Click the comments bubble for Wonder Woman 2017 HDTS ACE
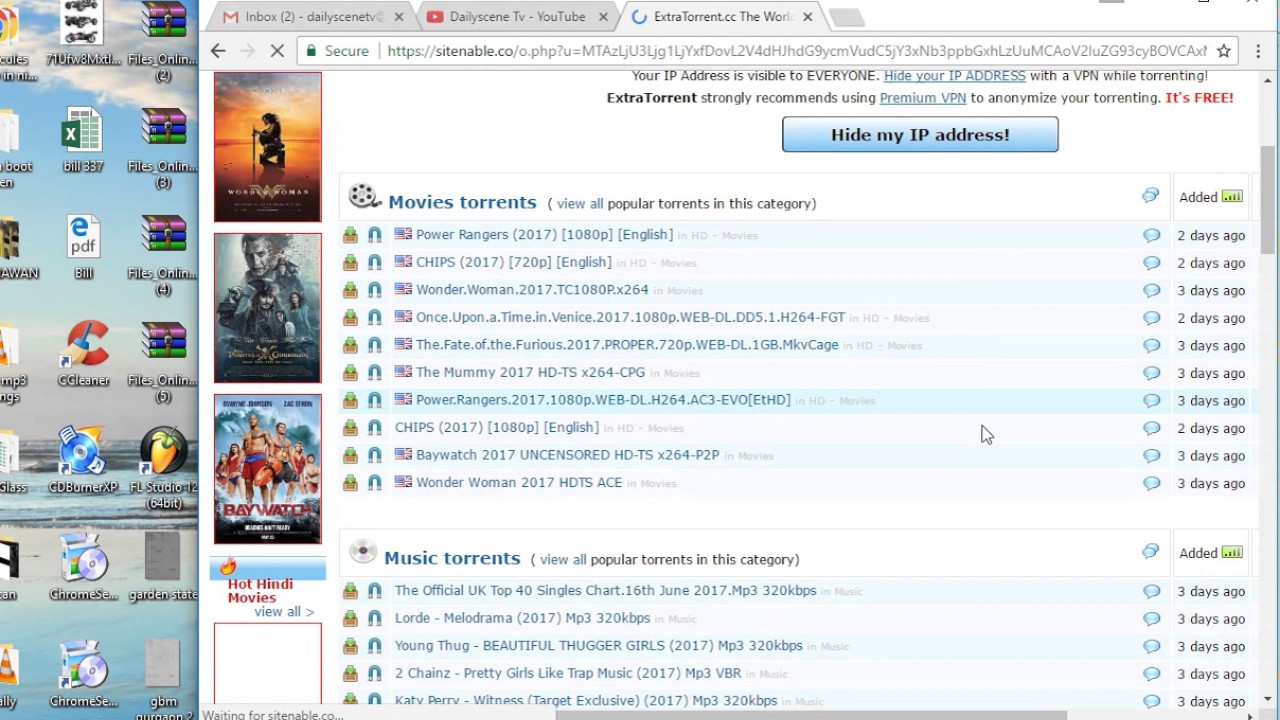Screen dimensions: 1280x720 [1152, 483]
